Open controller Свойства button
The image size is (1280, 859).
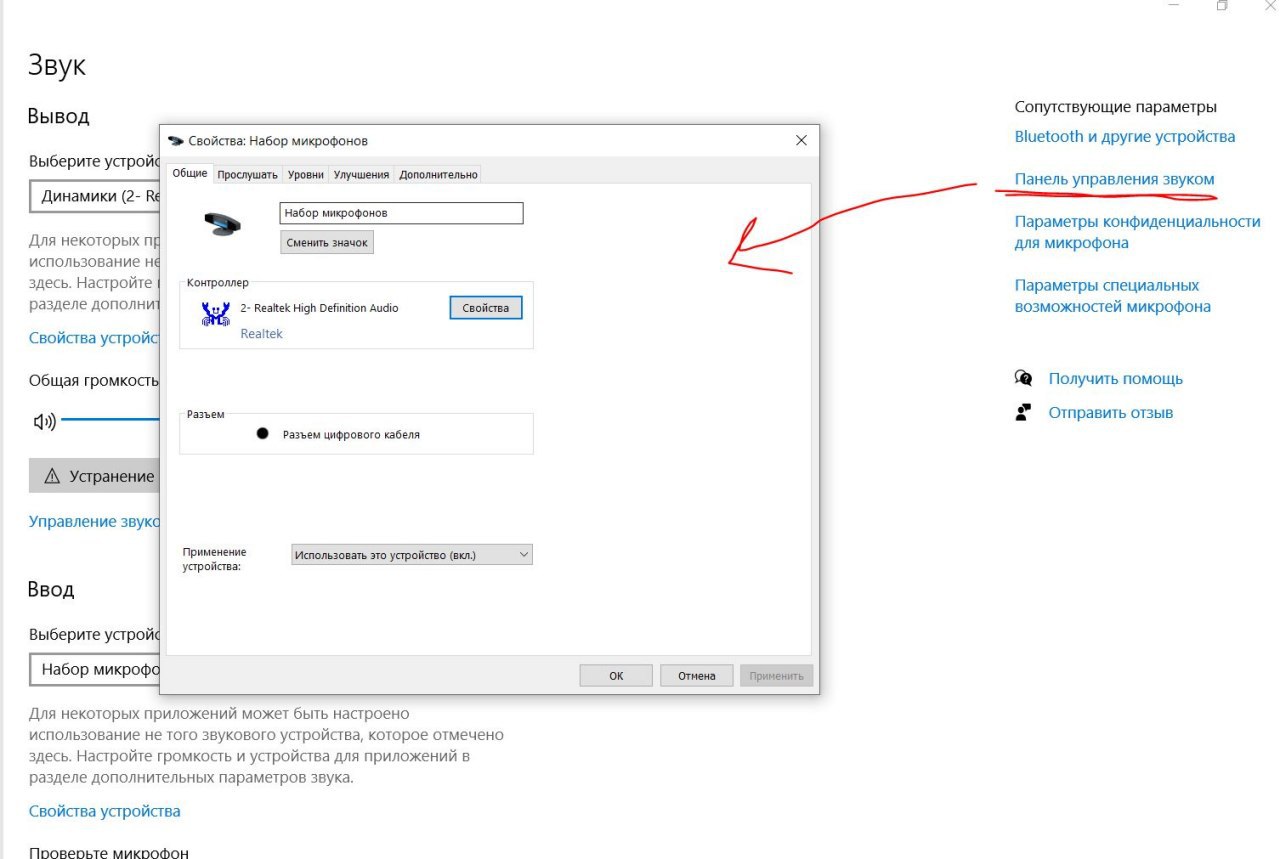click(486, 308)
